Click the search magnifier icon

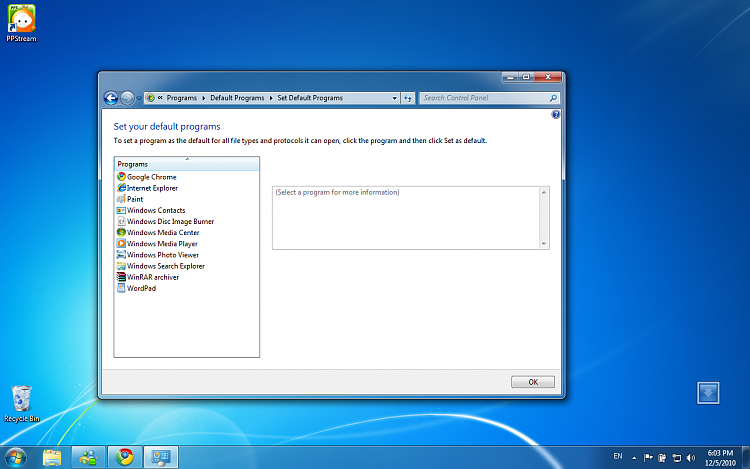[553, 98]
